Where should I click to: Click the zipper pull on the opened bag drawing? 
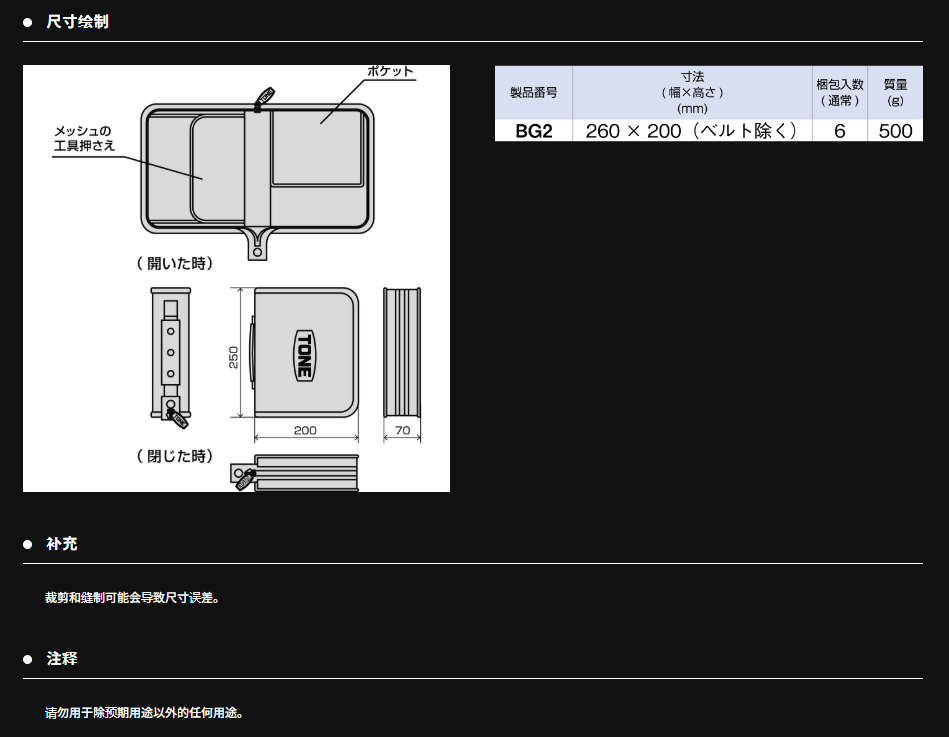click(264, 98)
